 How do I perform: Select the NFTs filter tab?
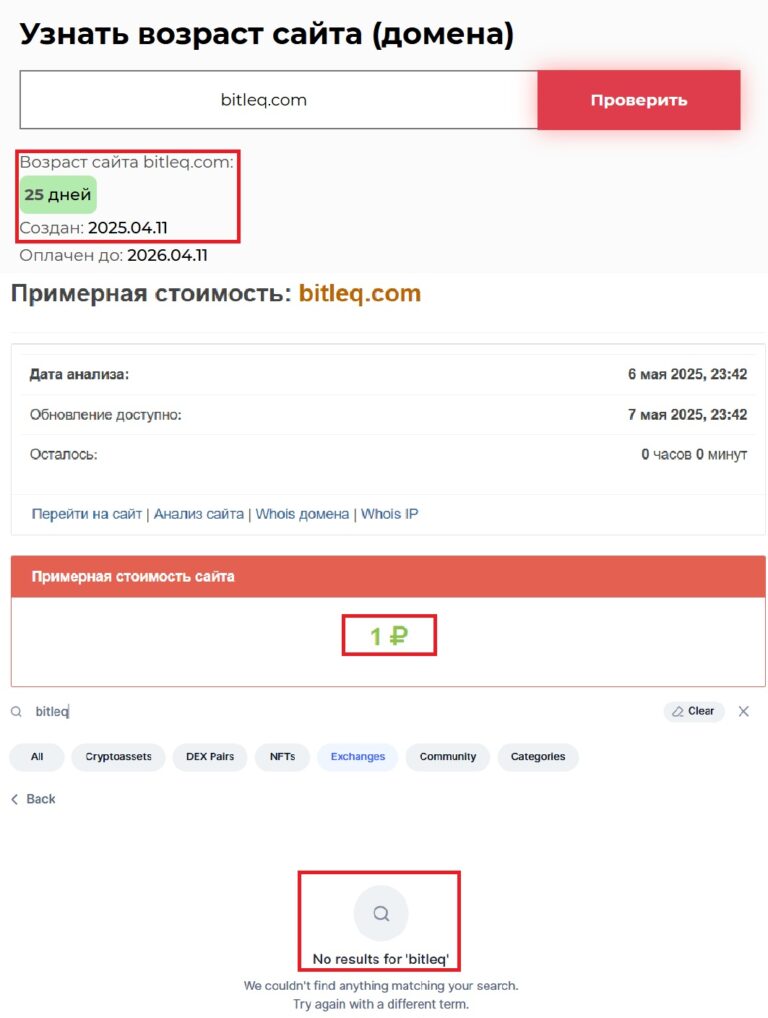point(282,757)
